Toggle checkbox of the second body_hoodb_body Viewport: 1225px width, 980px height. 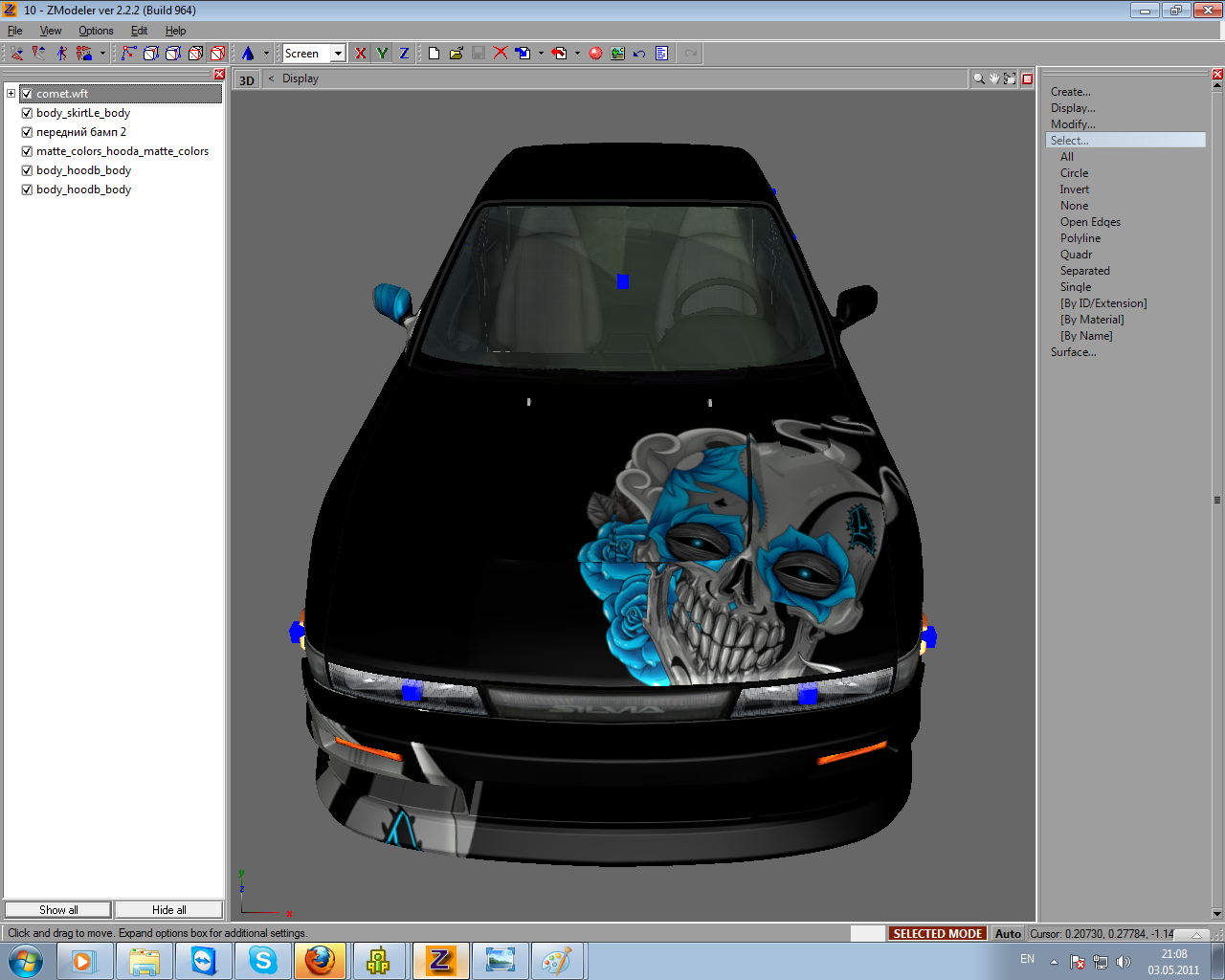click(27, 189)
